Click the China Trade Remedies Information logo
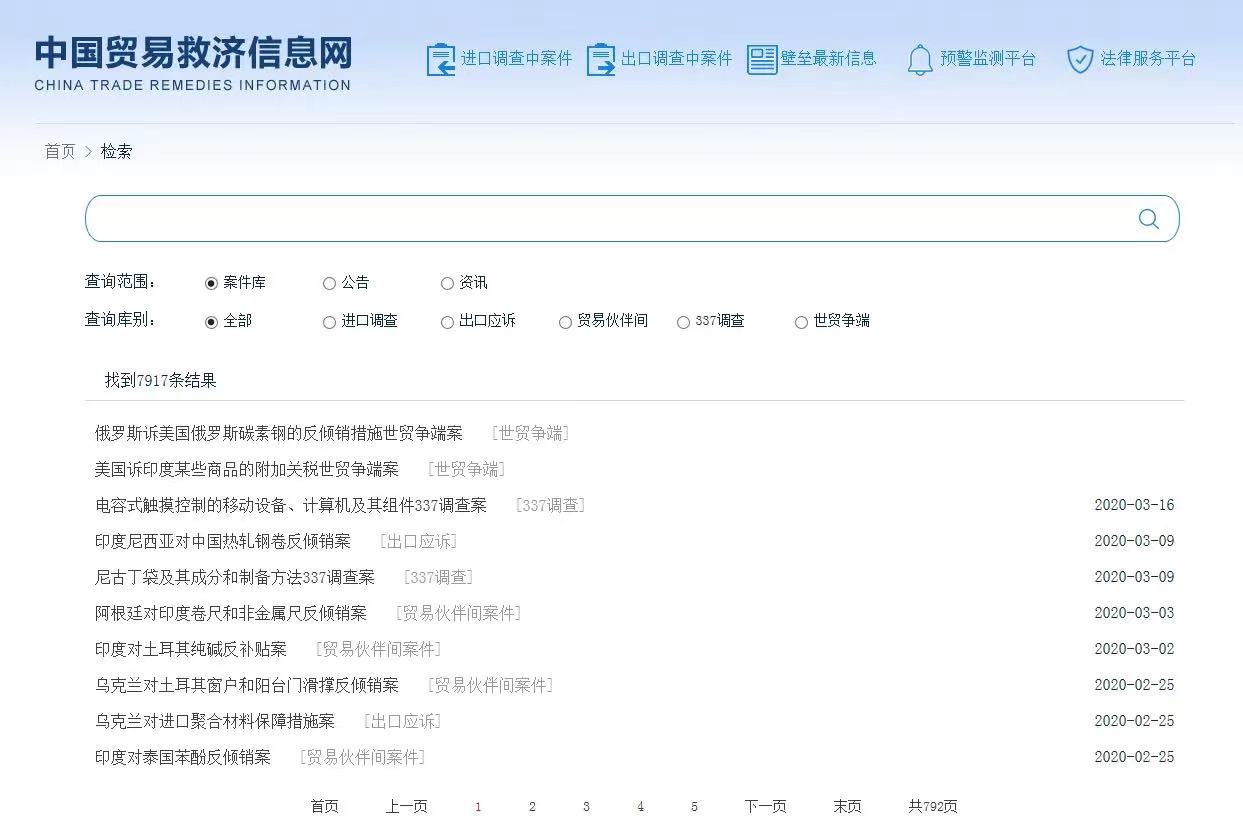 pyautogui.click(x=193, y=64)
